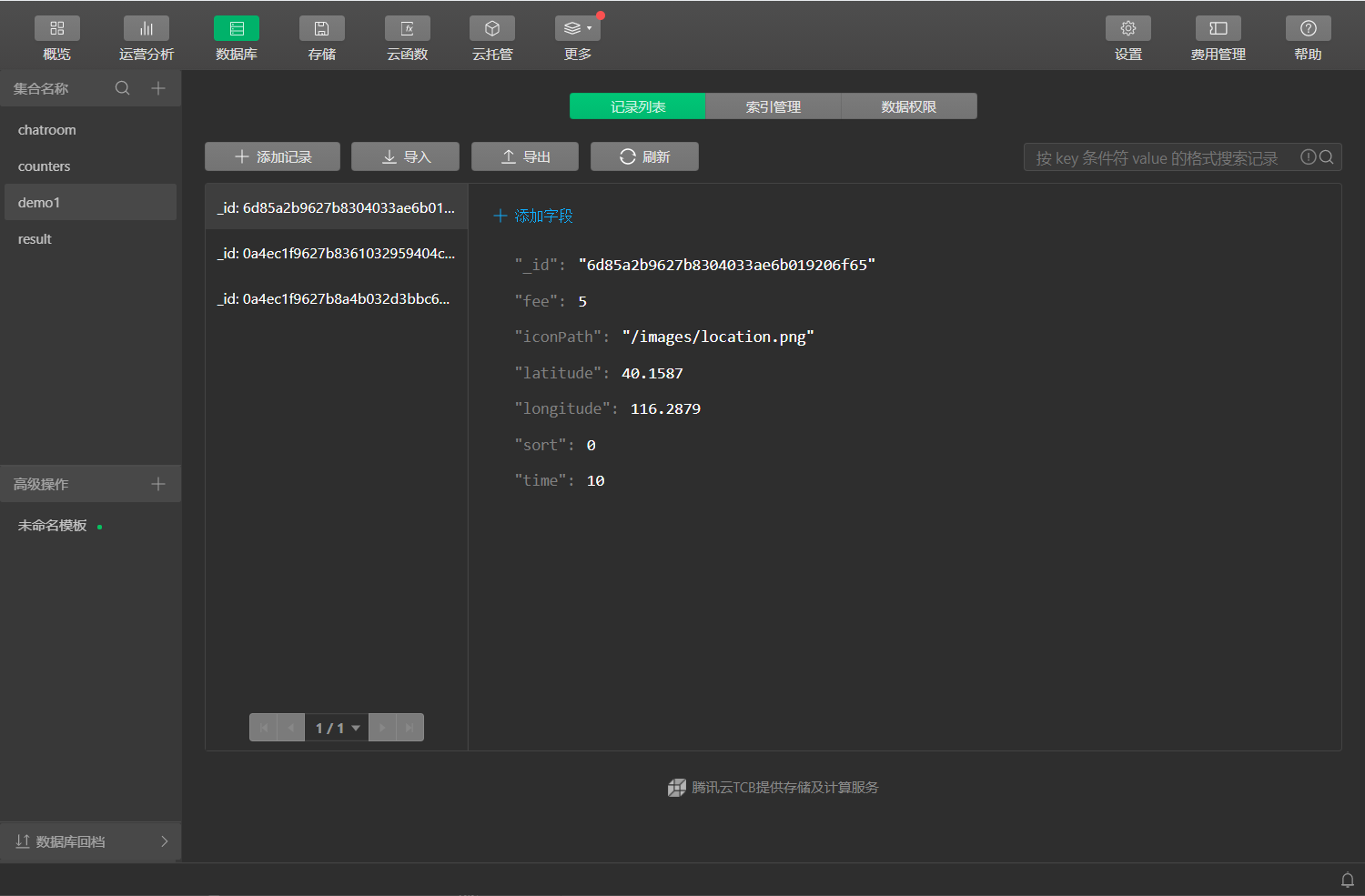Select the chatroom collection

(90, 130)
